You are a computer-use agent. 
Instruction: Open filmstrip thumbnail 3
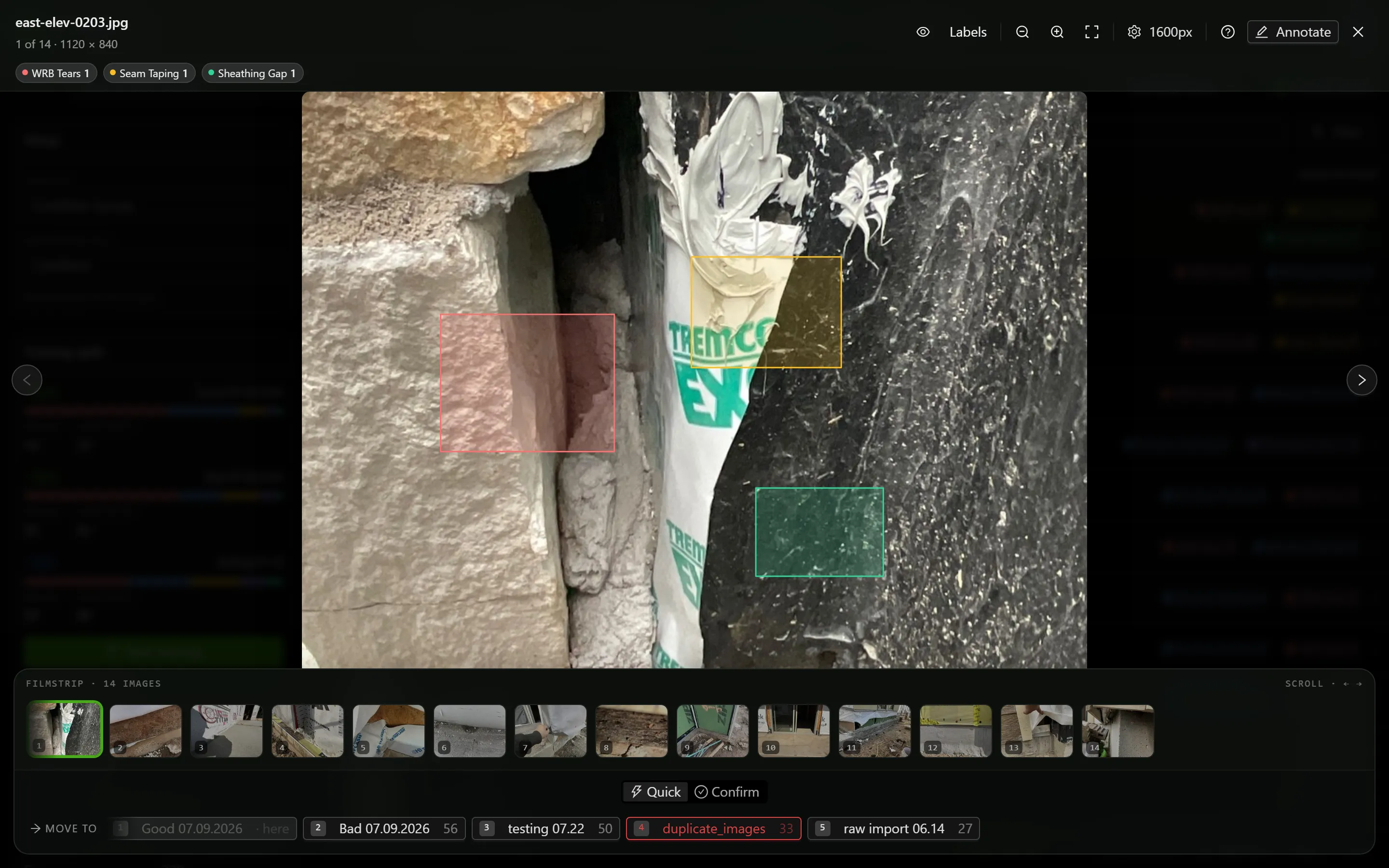[x=227, y=731]
